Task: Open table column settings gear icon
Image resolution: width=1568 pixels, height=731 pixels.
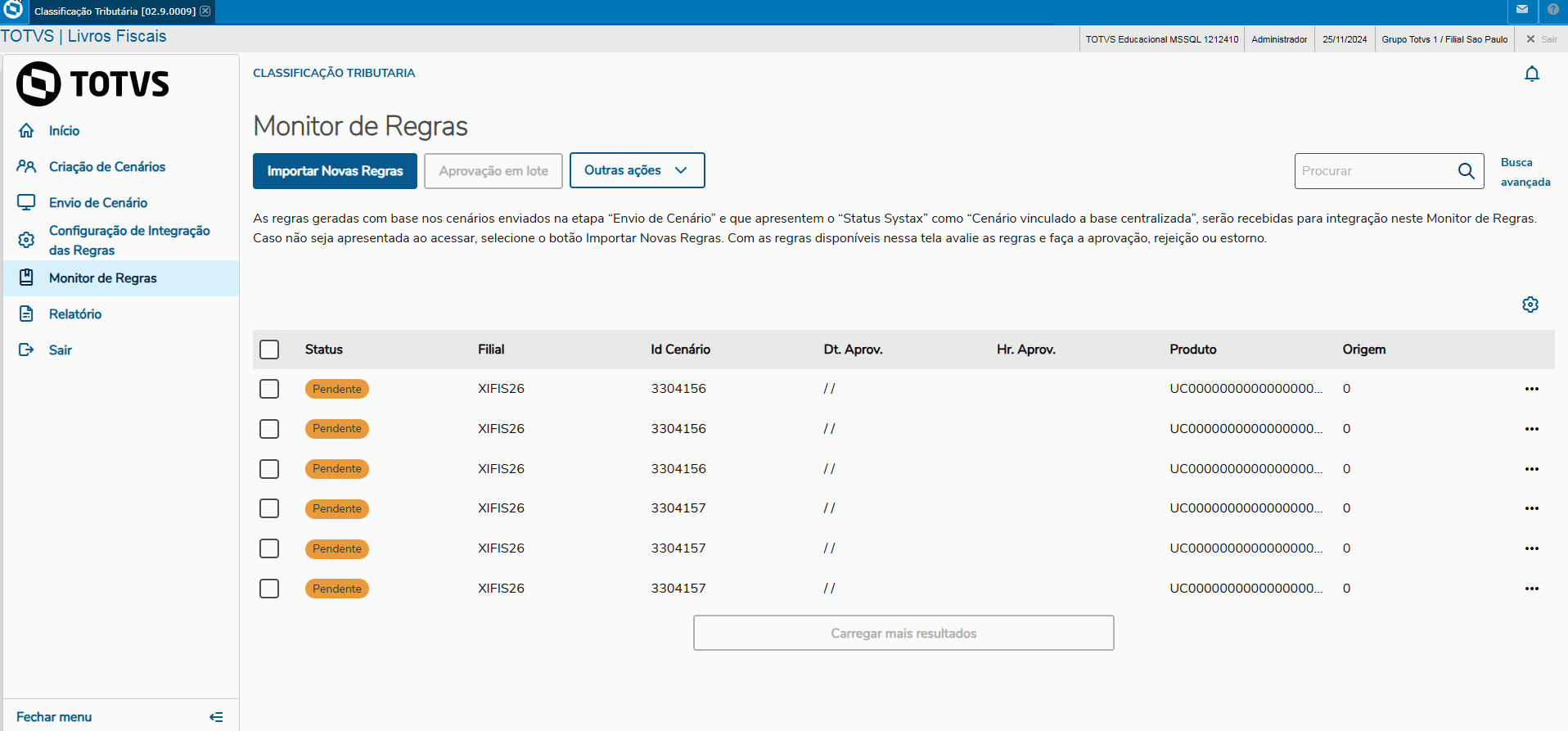Action: (x=1530, y=305)
